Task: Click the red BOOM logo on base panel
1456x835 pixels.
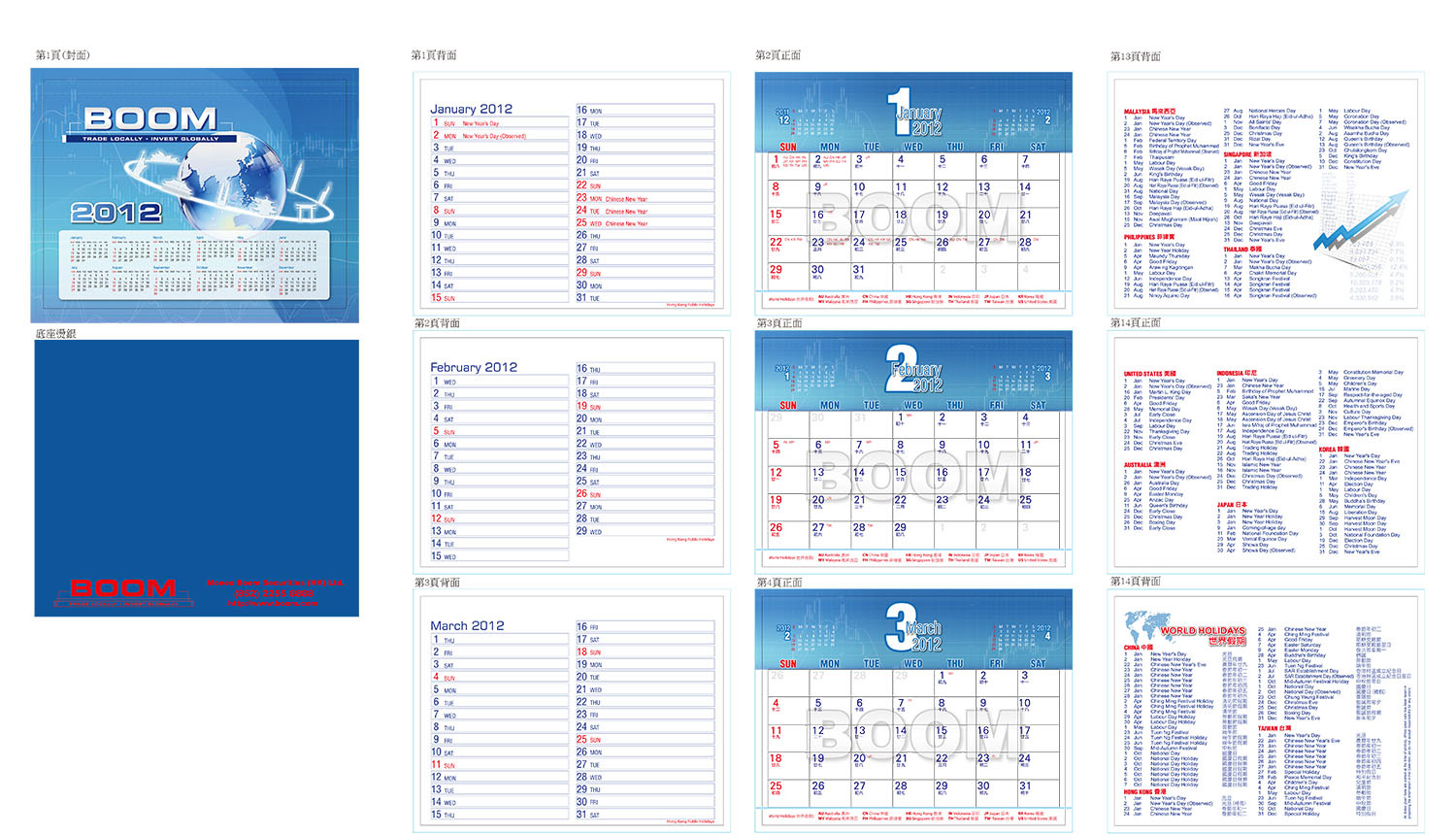Action: 122,588
